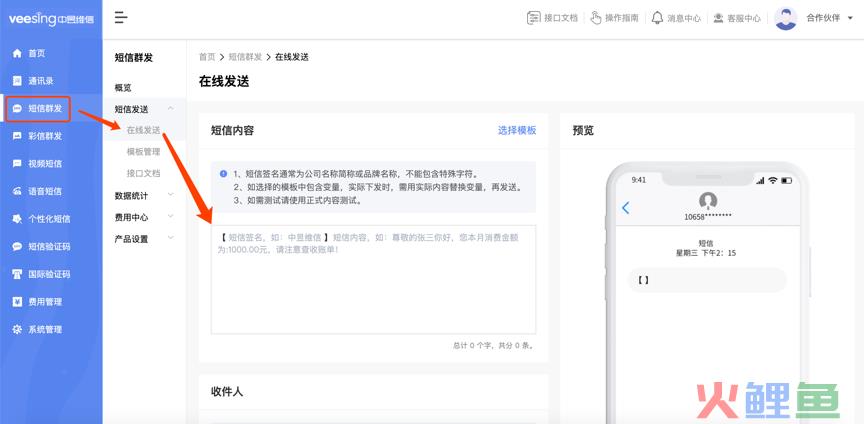
Task: Expand the 产品设置 submenu chevron
Action: 170,238
